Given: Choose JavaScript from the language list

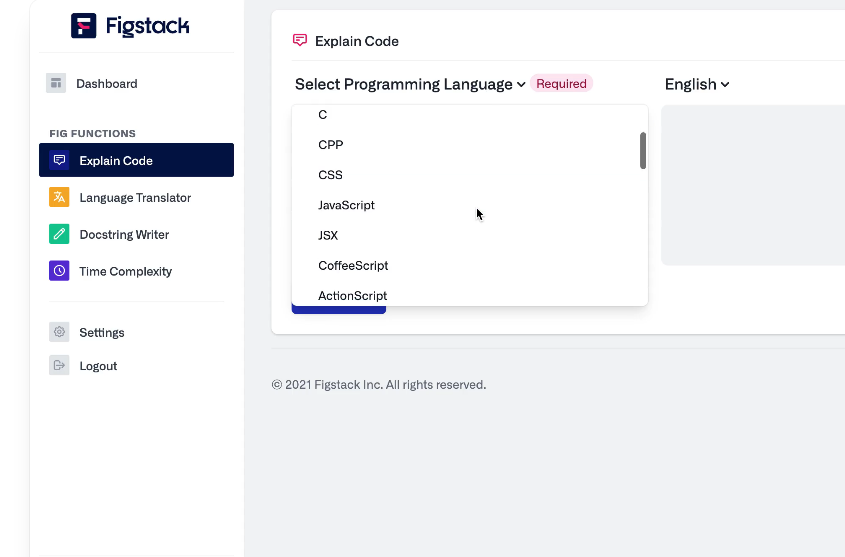Looking at the screenshot, I should click(346, 205).
